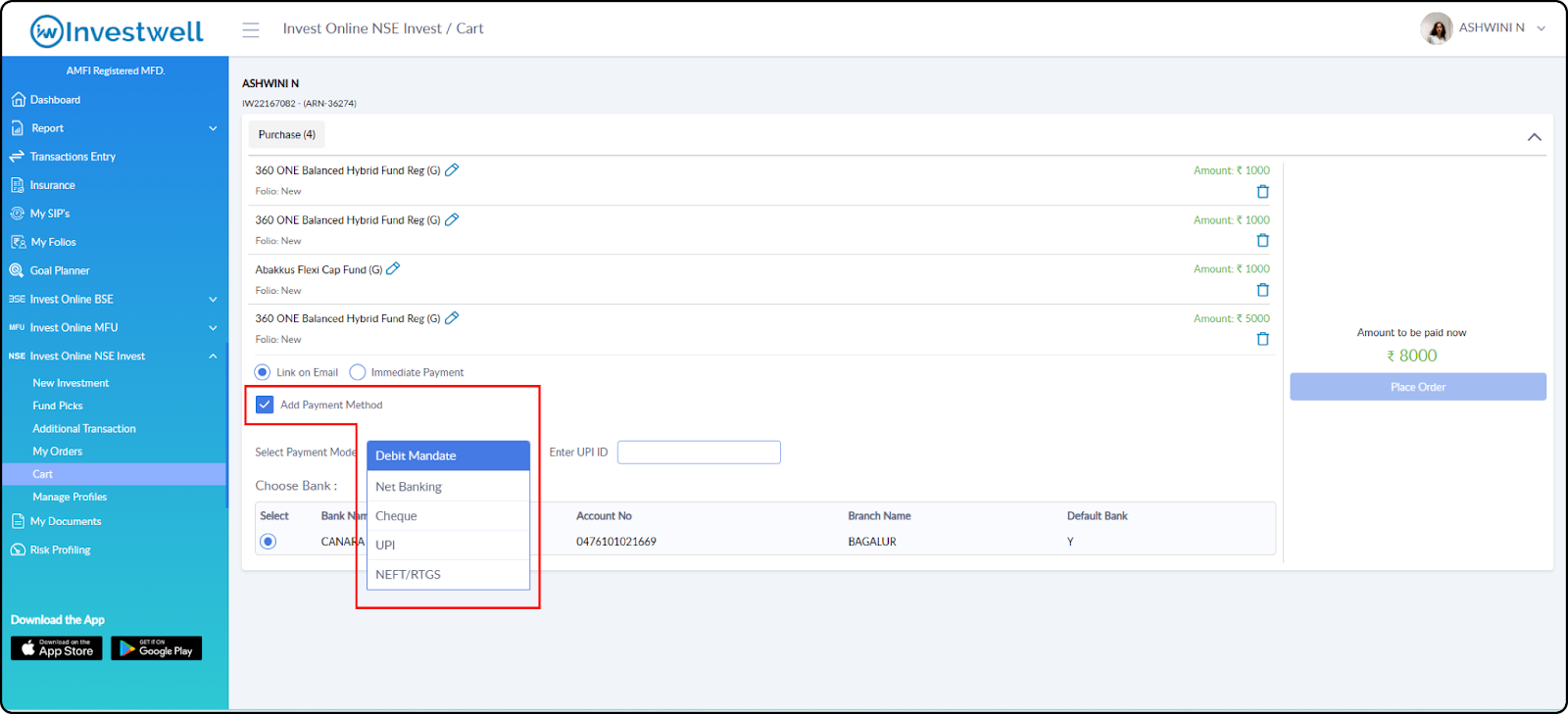
Task: Open the My Documents link
Action: pyautogui.click(x=66, y=522)
